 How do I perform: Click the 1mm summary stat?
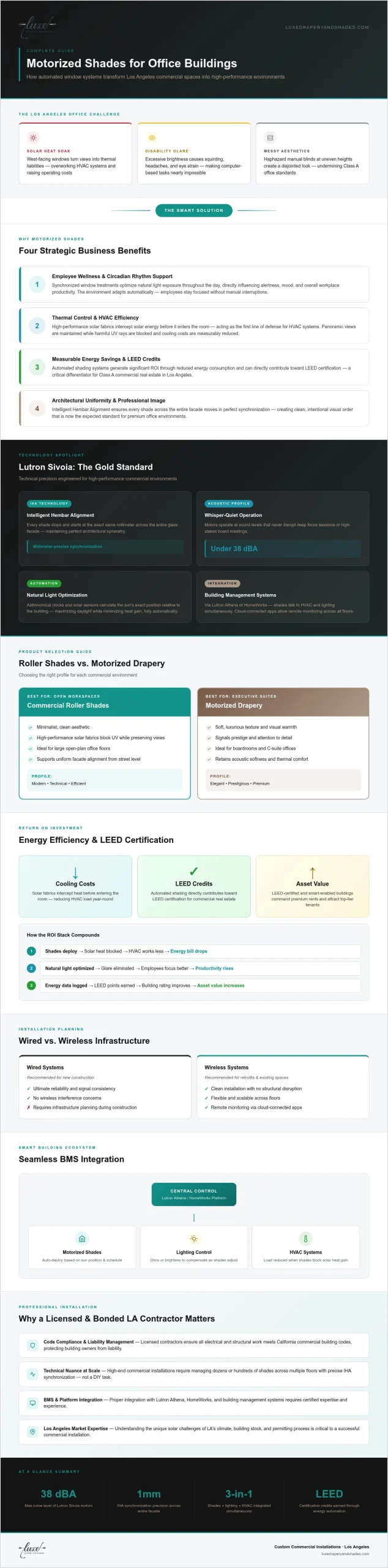point(149,1494)
